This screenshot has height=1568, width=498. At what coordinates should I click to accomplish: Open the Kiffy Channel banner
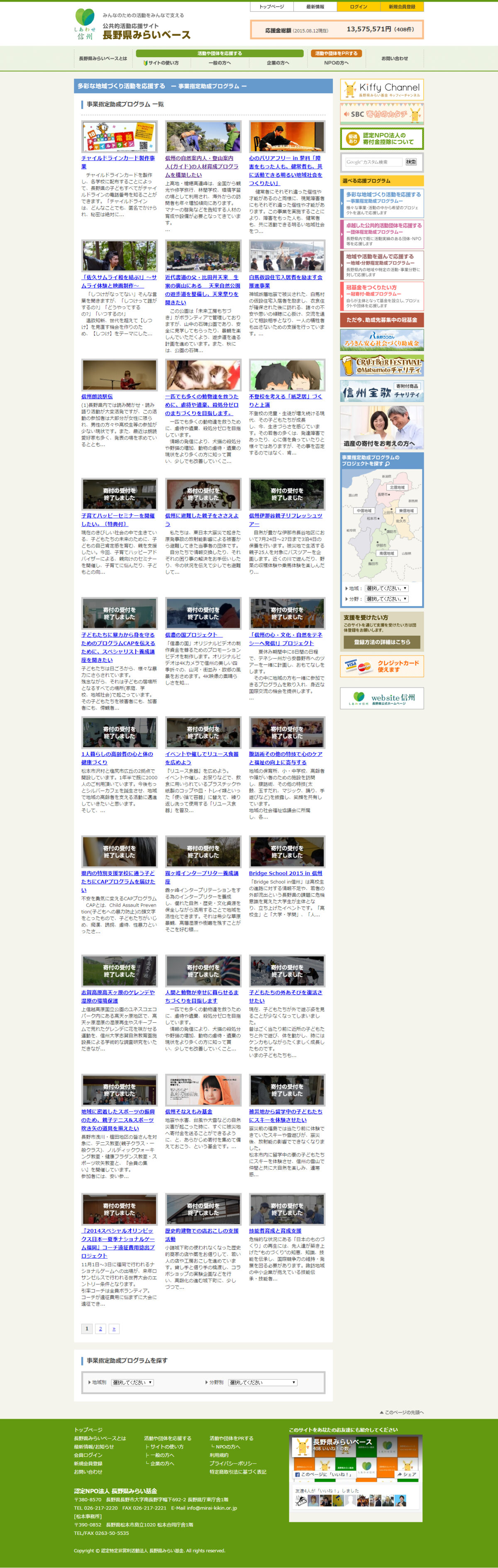[382, 90]
